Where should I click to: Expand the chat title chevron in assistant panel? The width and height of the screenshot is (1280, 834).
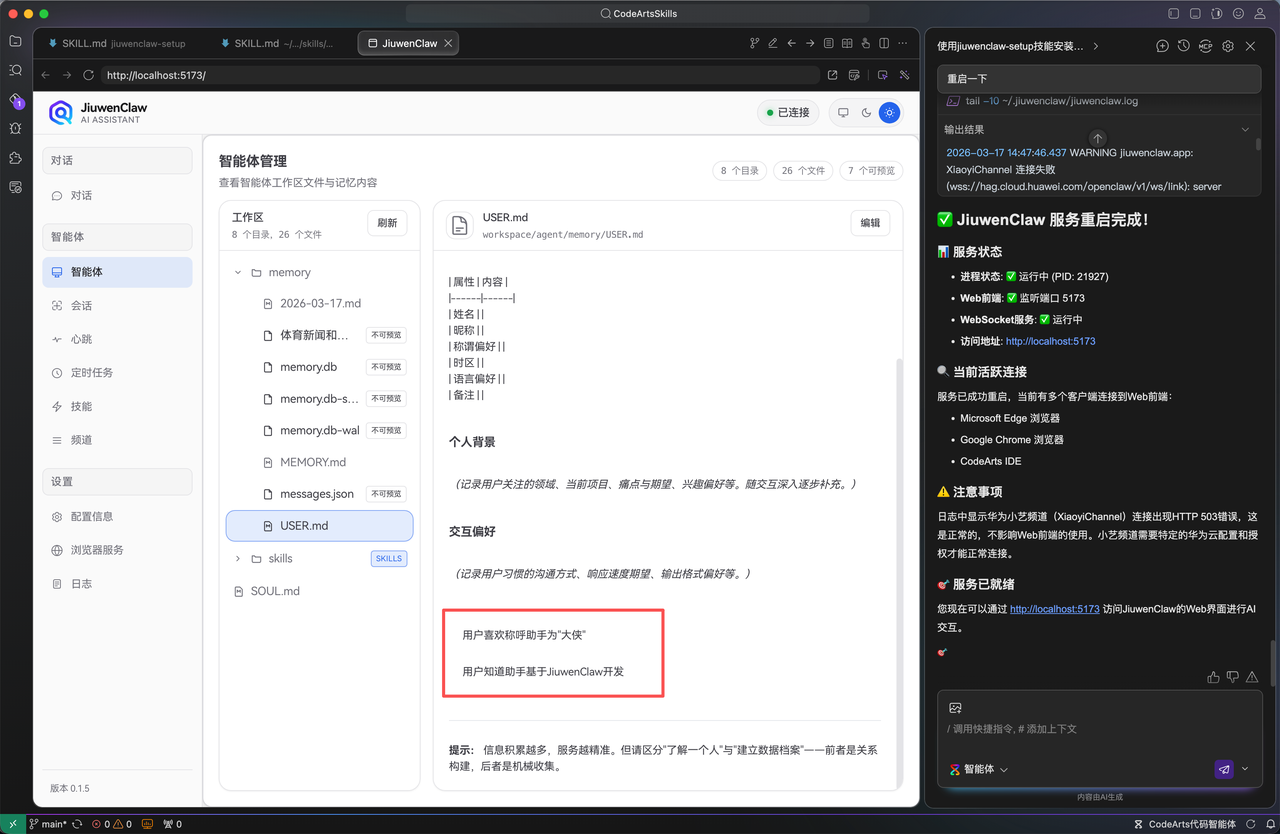[x=1096, y=46]
